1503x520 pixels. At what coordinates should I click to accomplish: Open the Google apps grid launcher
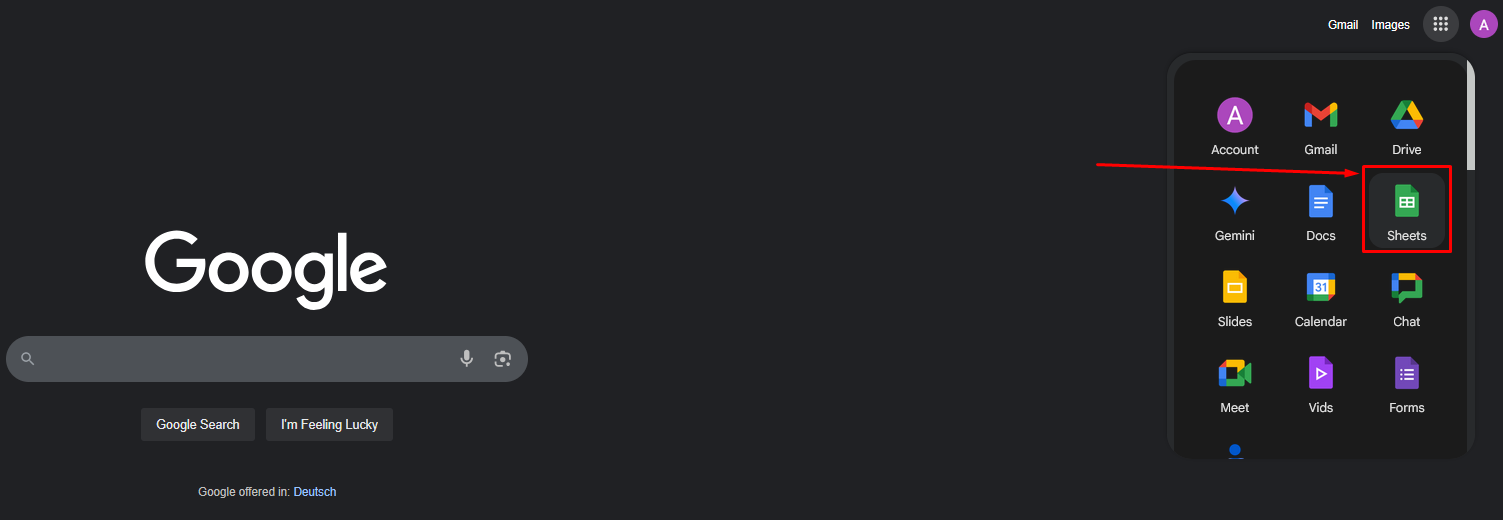point(1440,24)
